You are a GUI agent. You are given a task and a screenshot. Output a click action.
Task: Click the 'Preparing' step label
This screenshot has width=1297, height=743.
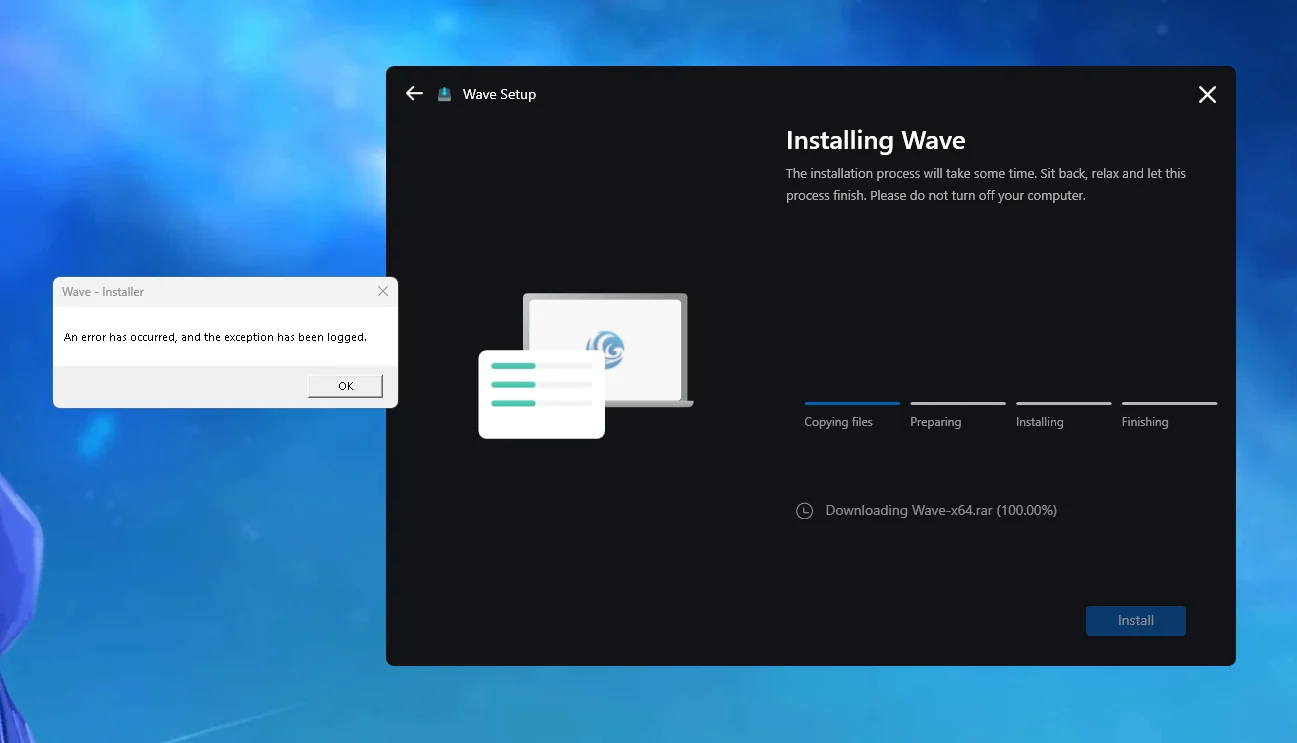coord(935,422)
